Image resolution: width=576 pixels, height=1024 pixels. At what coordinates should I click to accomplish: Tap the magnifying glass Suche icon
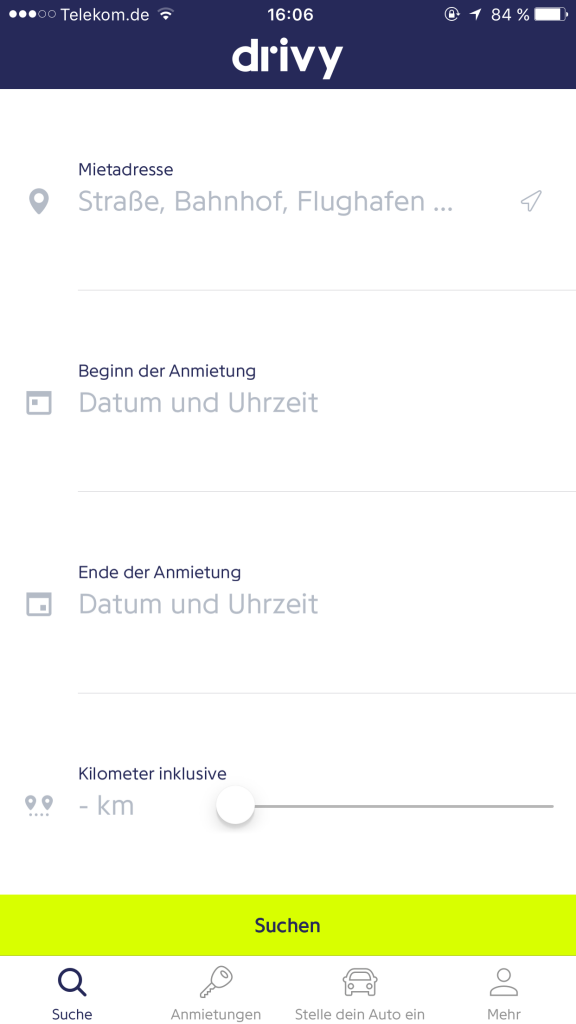(72, 982)
